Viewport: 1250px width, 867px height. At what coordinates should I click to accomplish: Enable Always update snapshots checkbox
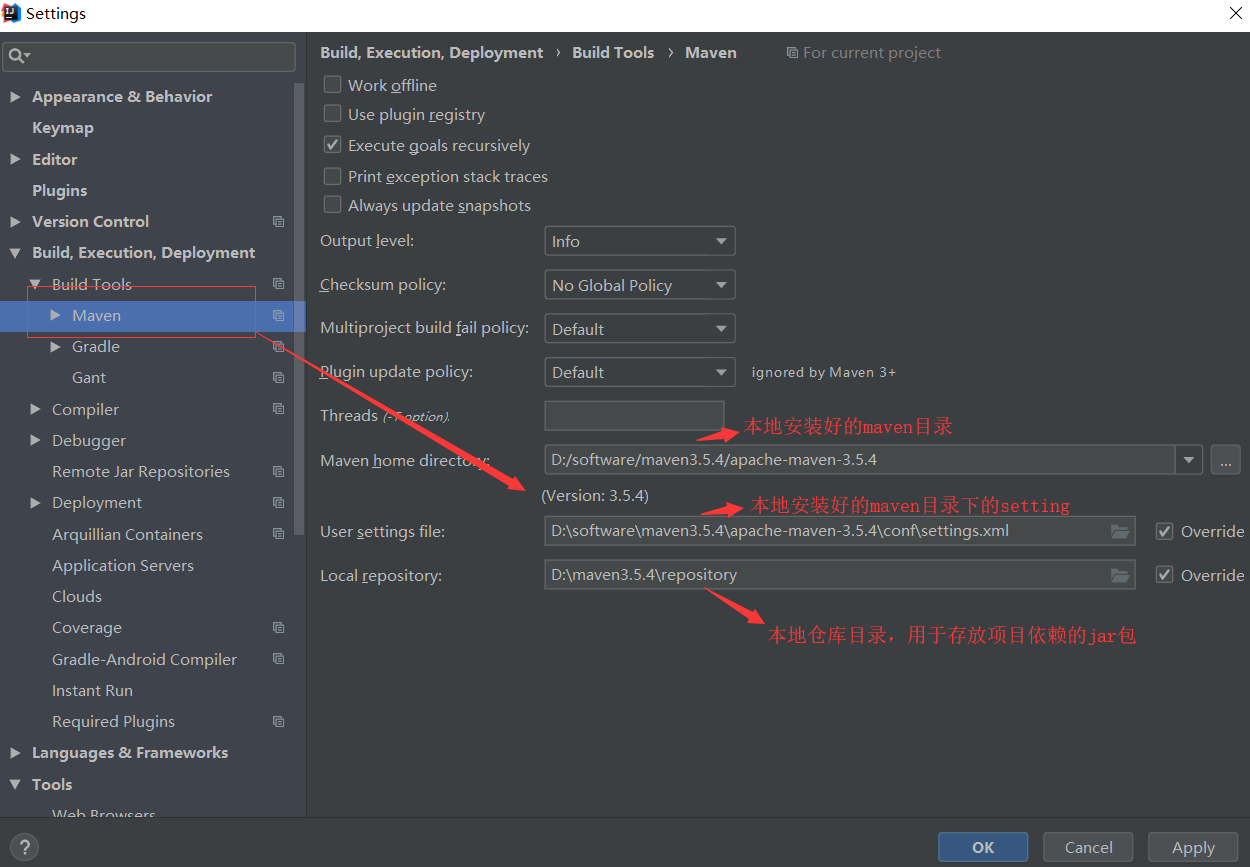(332, 205)
